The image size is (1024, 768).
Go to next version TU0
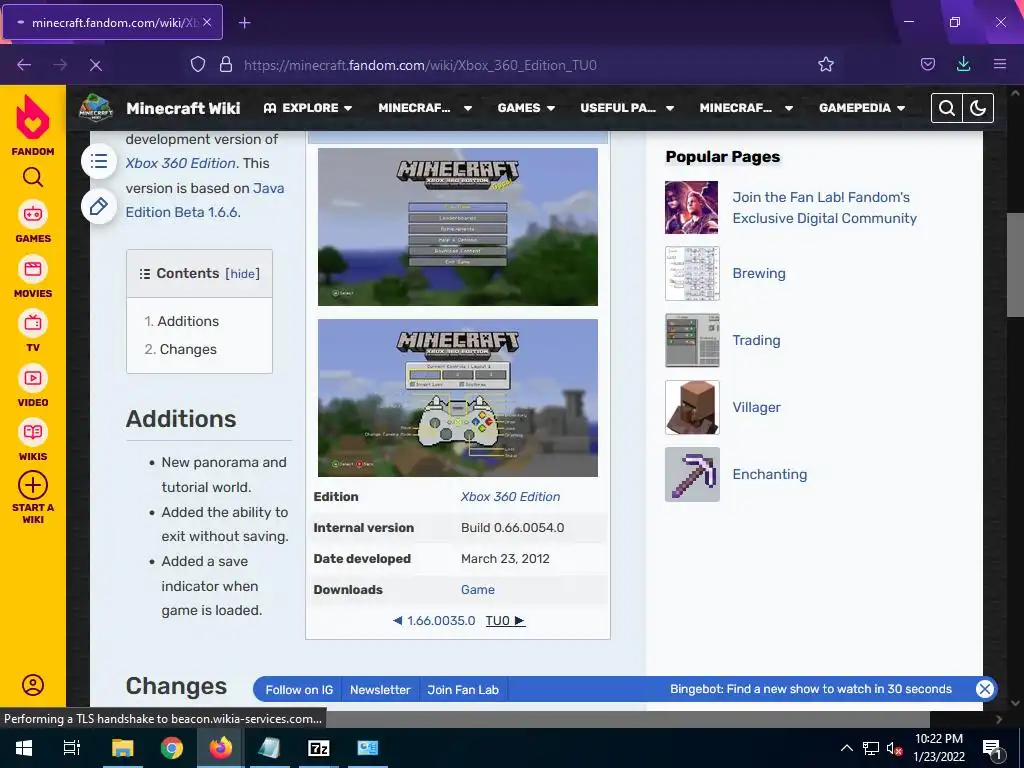click(x=505, y=620)
